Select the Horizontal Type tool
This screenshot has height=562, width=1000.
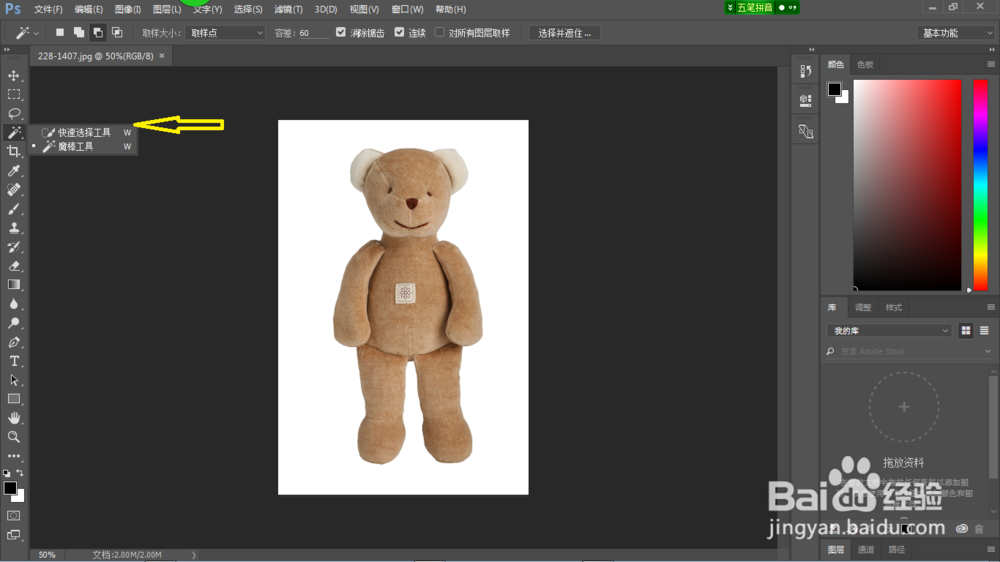pos(13,361)
